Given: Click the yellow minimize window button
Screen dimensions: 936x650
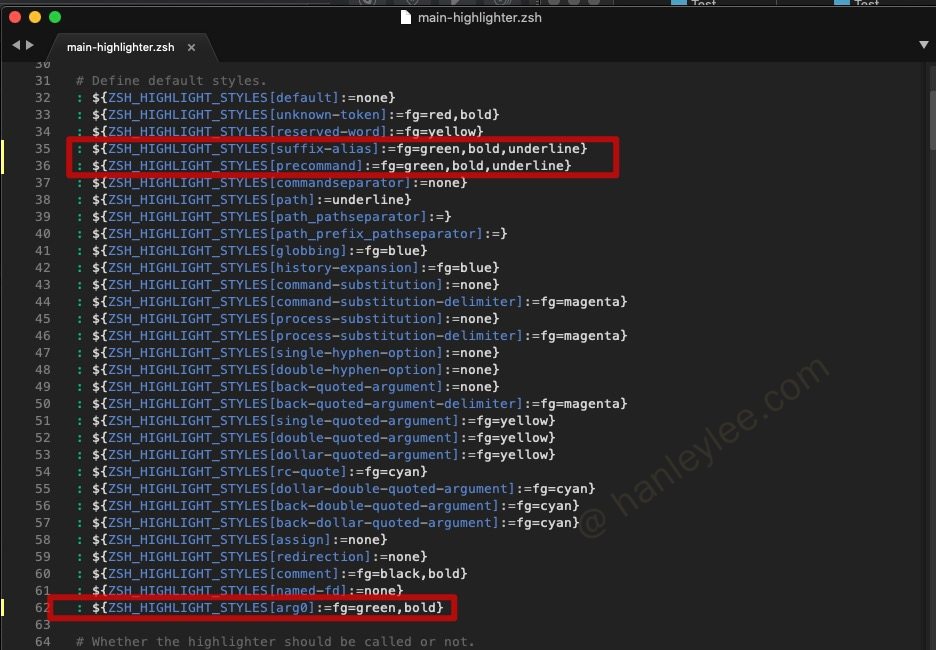Looking at the screenshot, I should pos(35,17).
